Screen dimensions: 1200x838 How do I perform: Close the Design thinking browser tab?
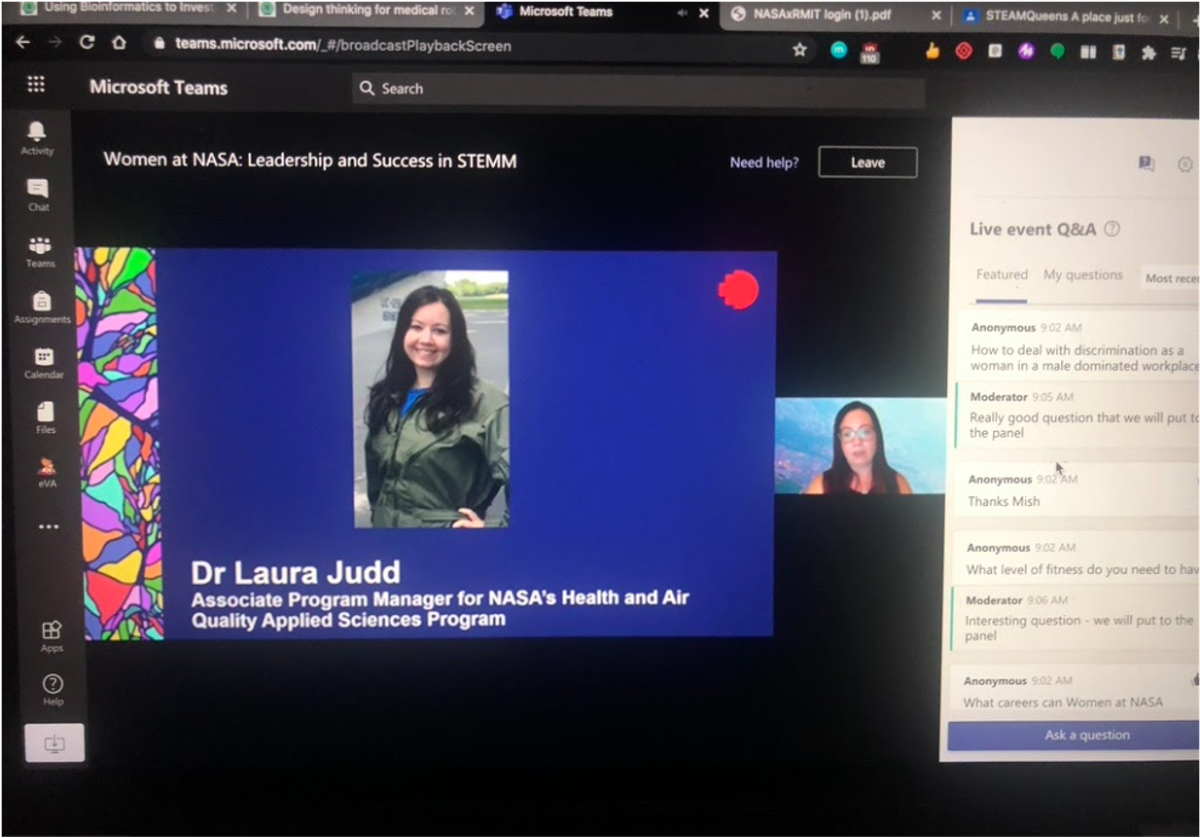(470, 11)
